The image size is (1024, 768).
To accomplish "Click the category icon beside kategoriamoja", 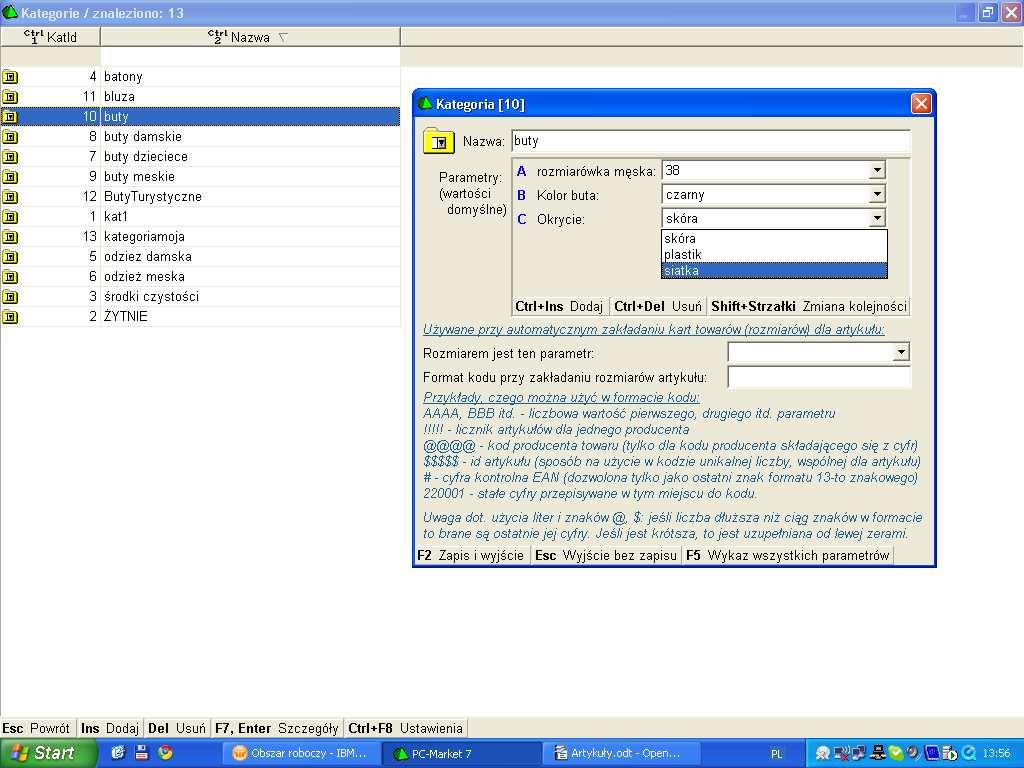I will click(x=10, y=237).
